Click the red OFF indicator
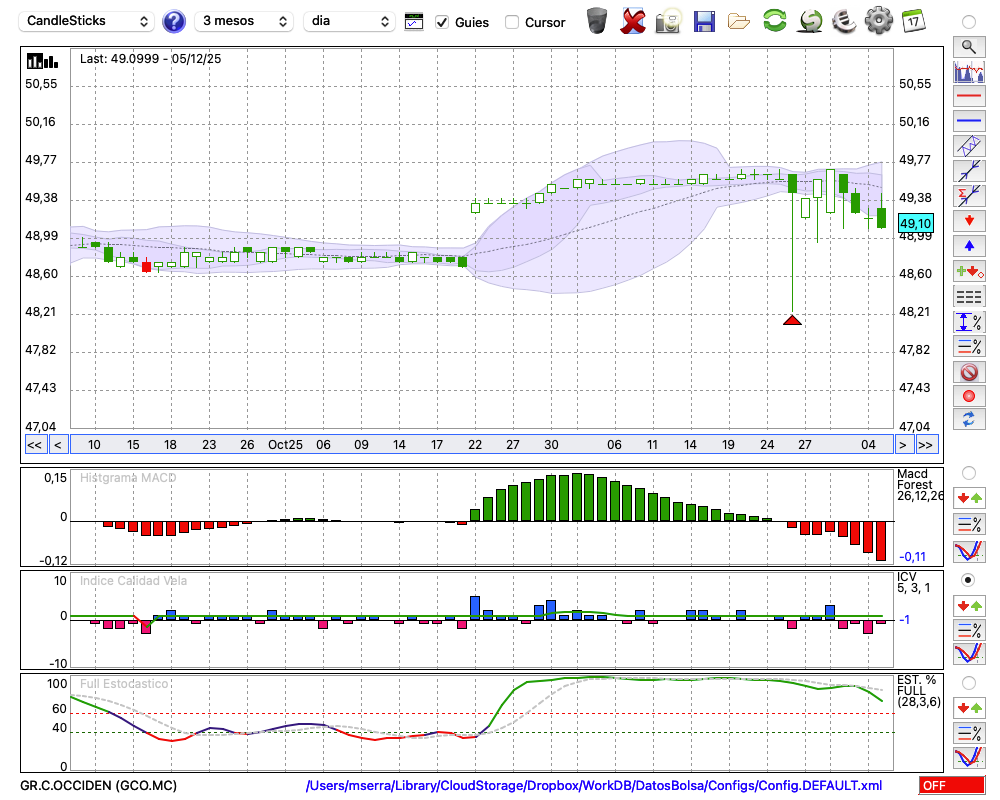Viewport: 1000px width, 800px height. (951, 785)
